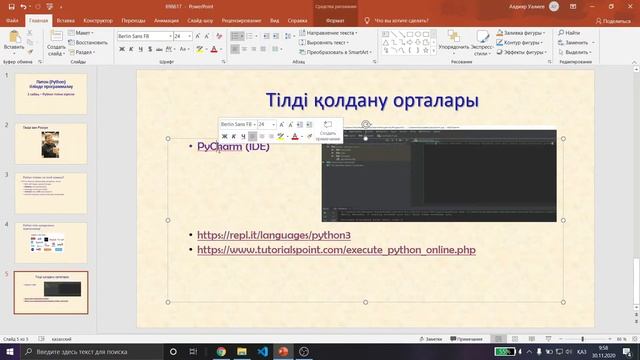640x360 pixels.
Task: Open Chrome from the taskbar
Action: (221, 351)
